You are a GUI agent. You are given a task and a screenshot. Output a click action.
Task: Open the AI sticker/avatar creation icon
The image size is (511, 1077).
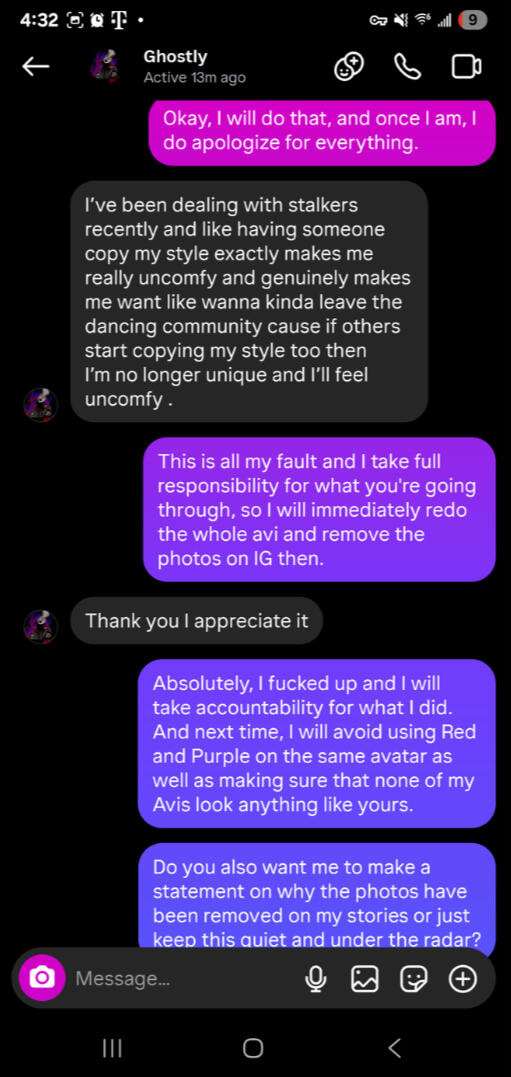coord(349,67)
